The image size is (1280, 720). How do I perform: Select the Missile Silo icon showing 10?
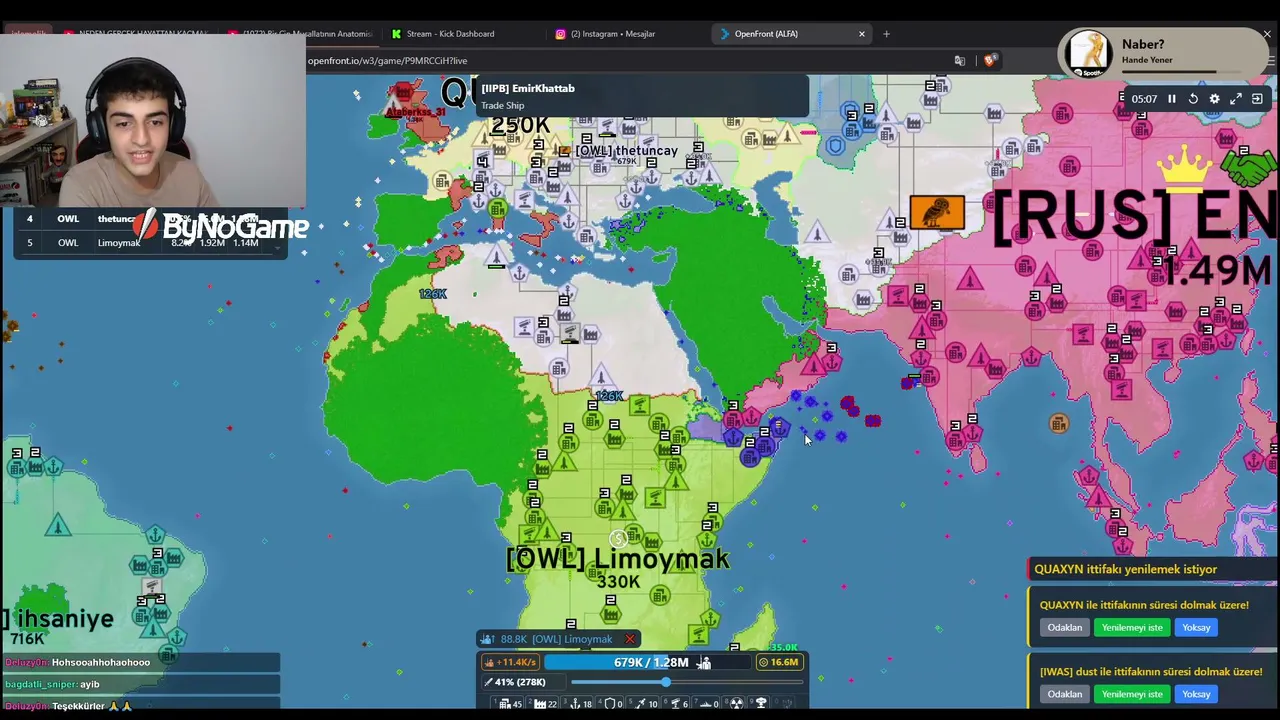coord(641,704)
